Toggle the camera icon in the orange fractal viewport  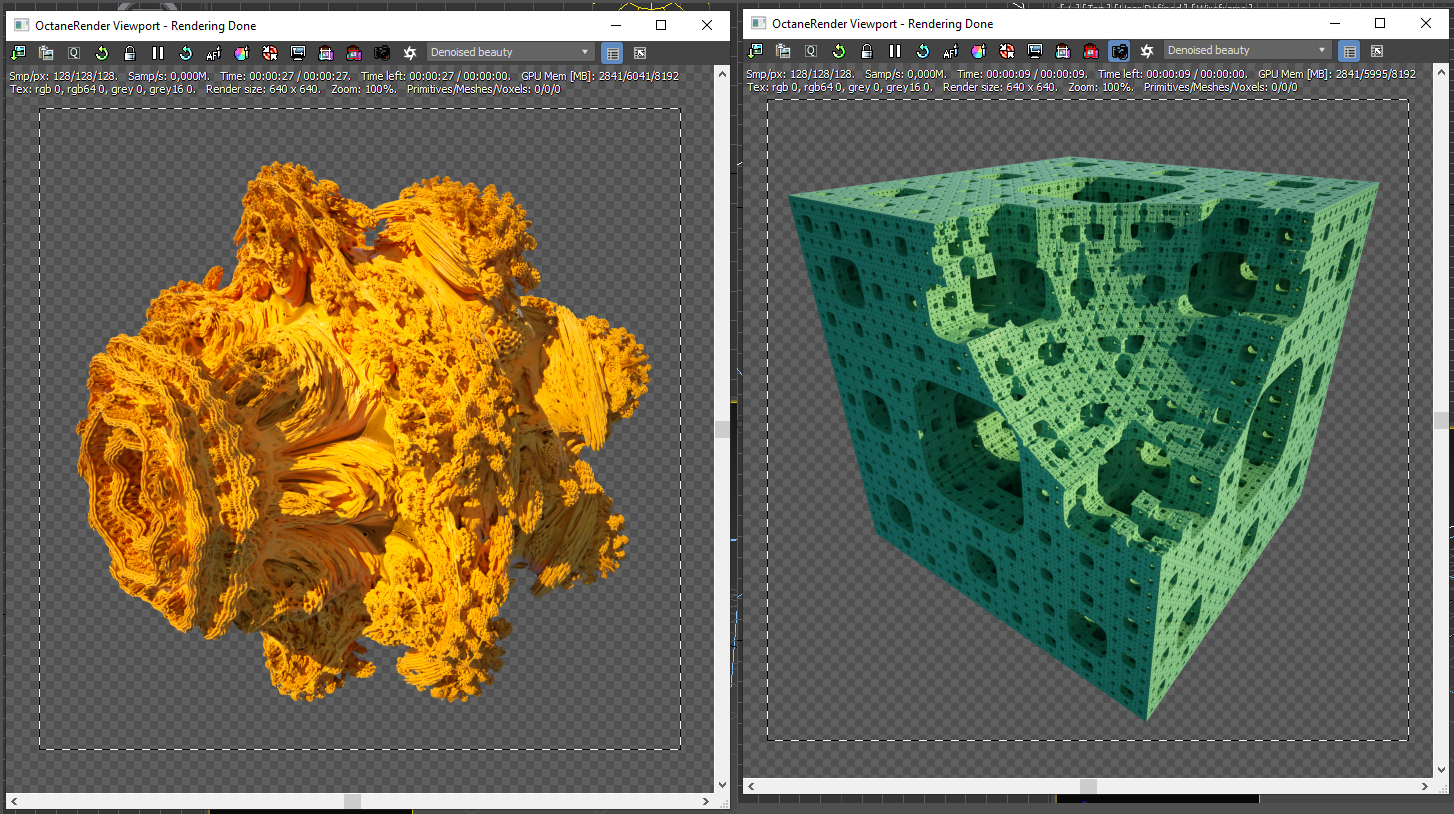coord(382,52)
